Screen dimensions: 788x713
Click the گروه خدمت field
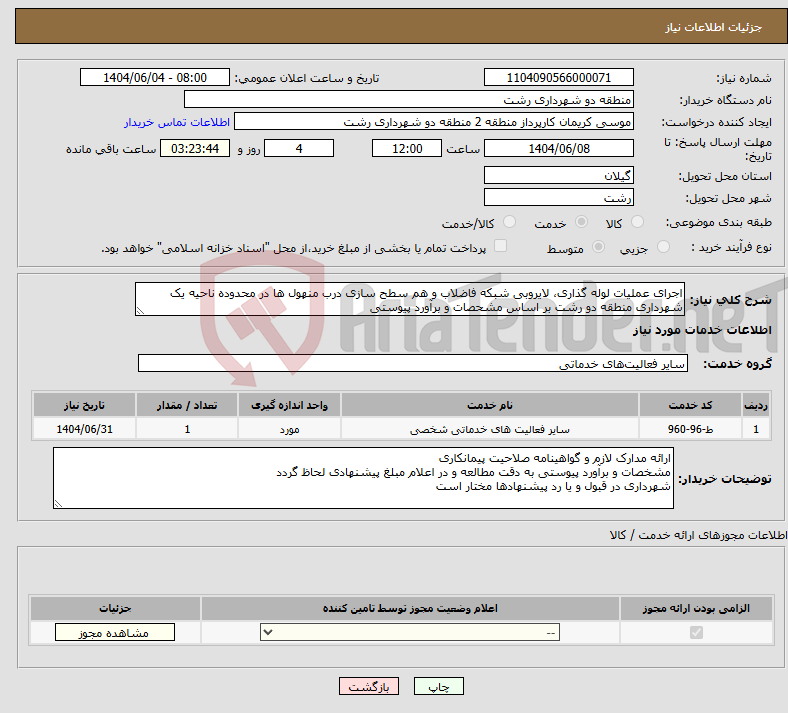tap(412, 364)
